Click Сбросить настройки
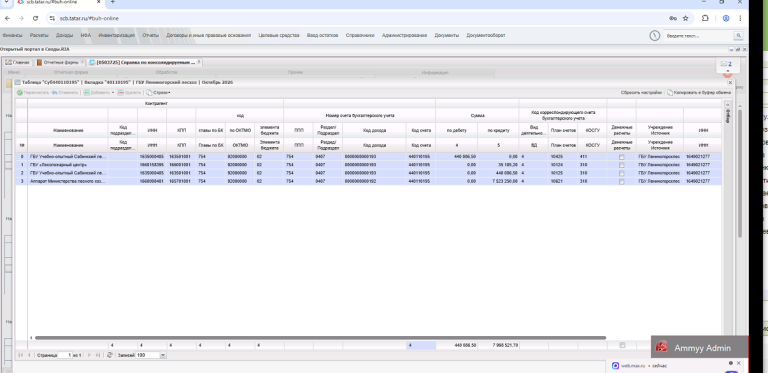 coord(641,93)
